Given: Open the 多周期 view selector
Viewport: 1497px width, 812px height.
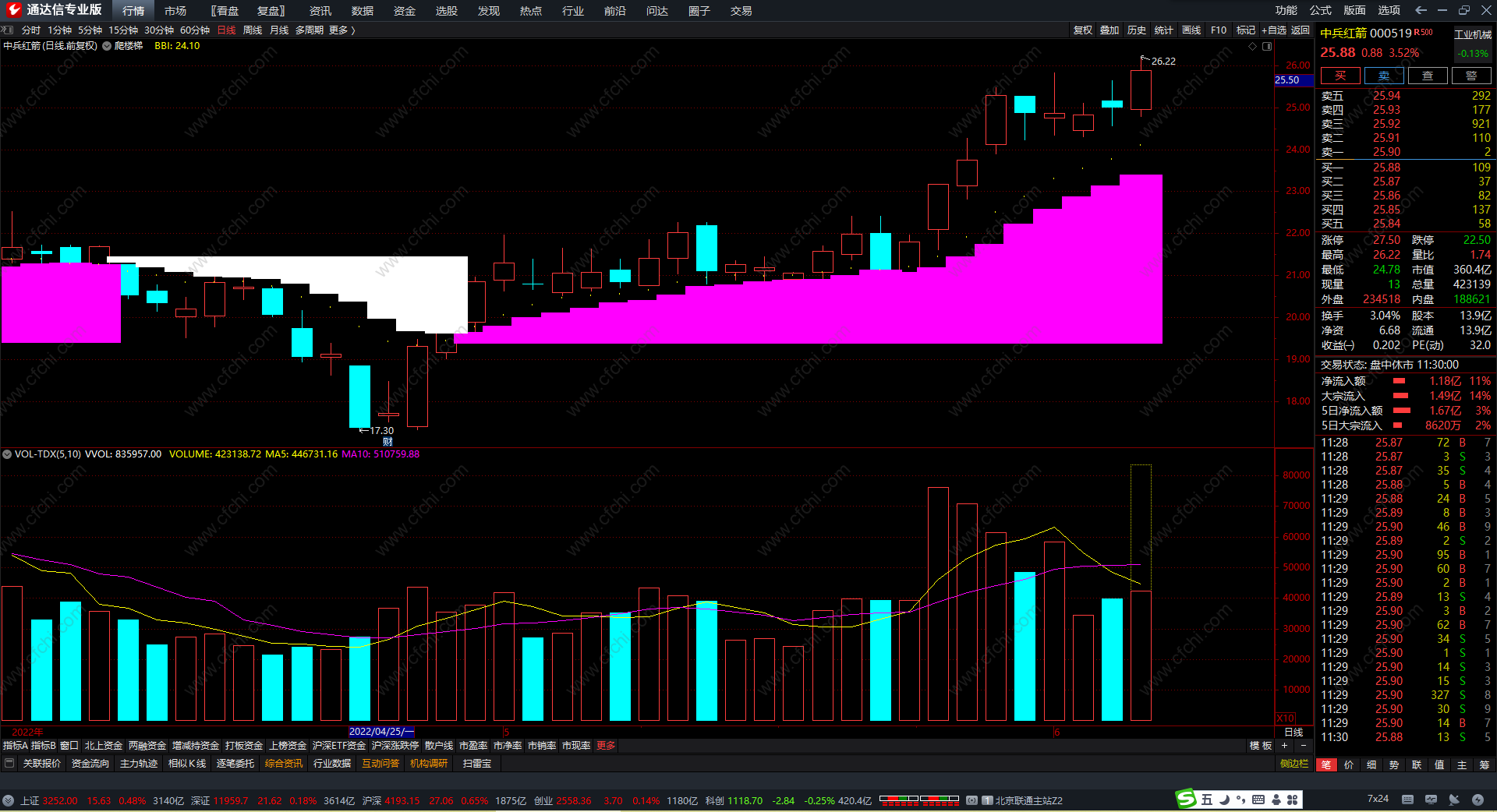Looking at the screenshot, I should tap(309, 30).
